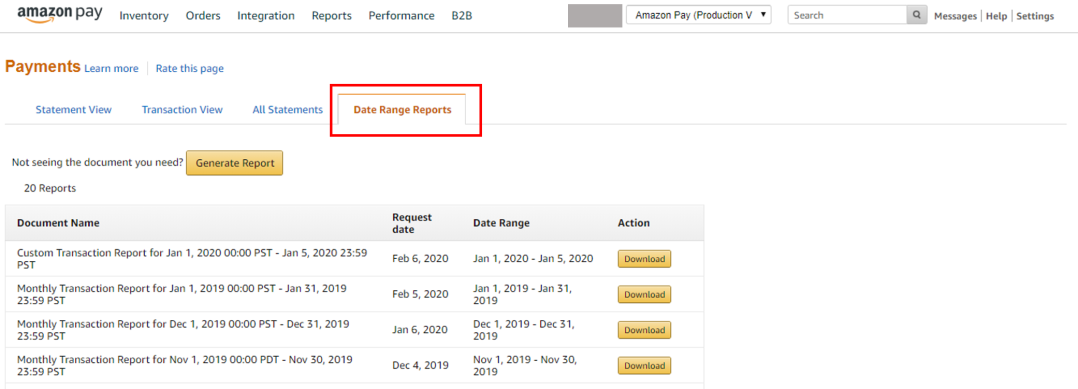Click the '20 Reports' count text
Screen dimensions: 1078x389
[x=50, y=188]
